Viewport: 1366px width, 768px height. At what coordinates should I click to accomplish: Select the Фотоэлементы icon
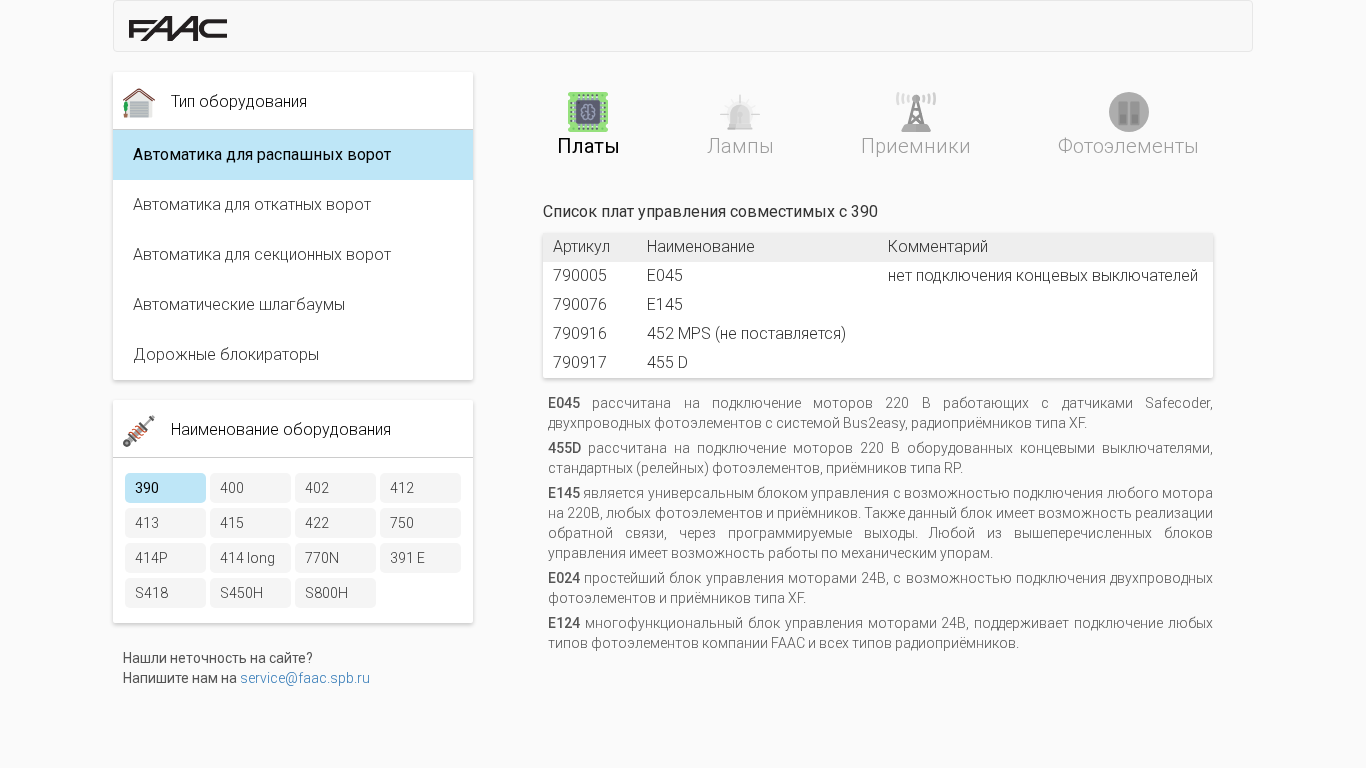click(x=1128, y=112)
